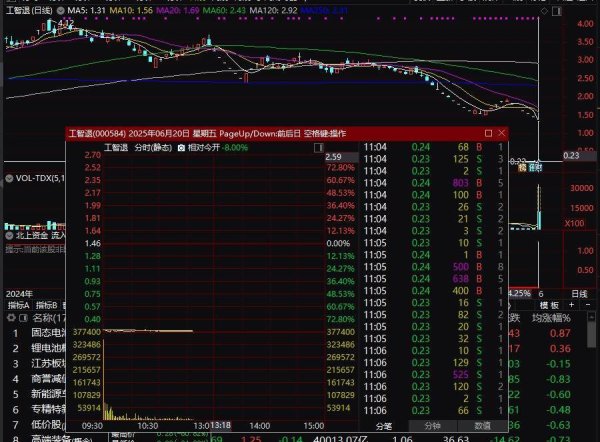Image resolution: width=600 pixels, height=442 pixels.
Task: Select the 803 B trade tick at 11:04
Action: pyautogui.click(x=433, y=183)
